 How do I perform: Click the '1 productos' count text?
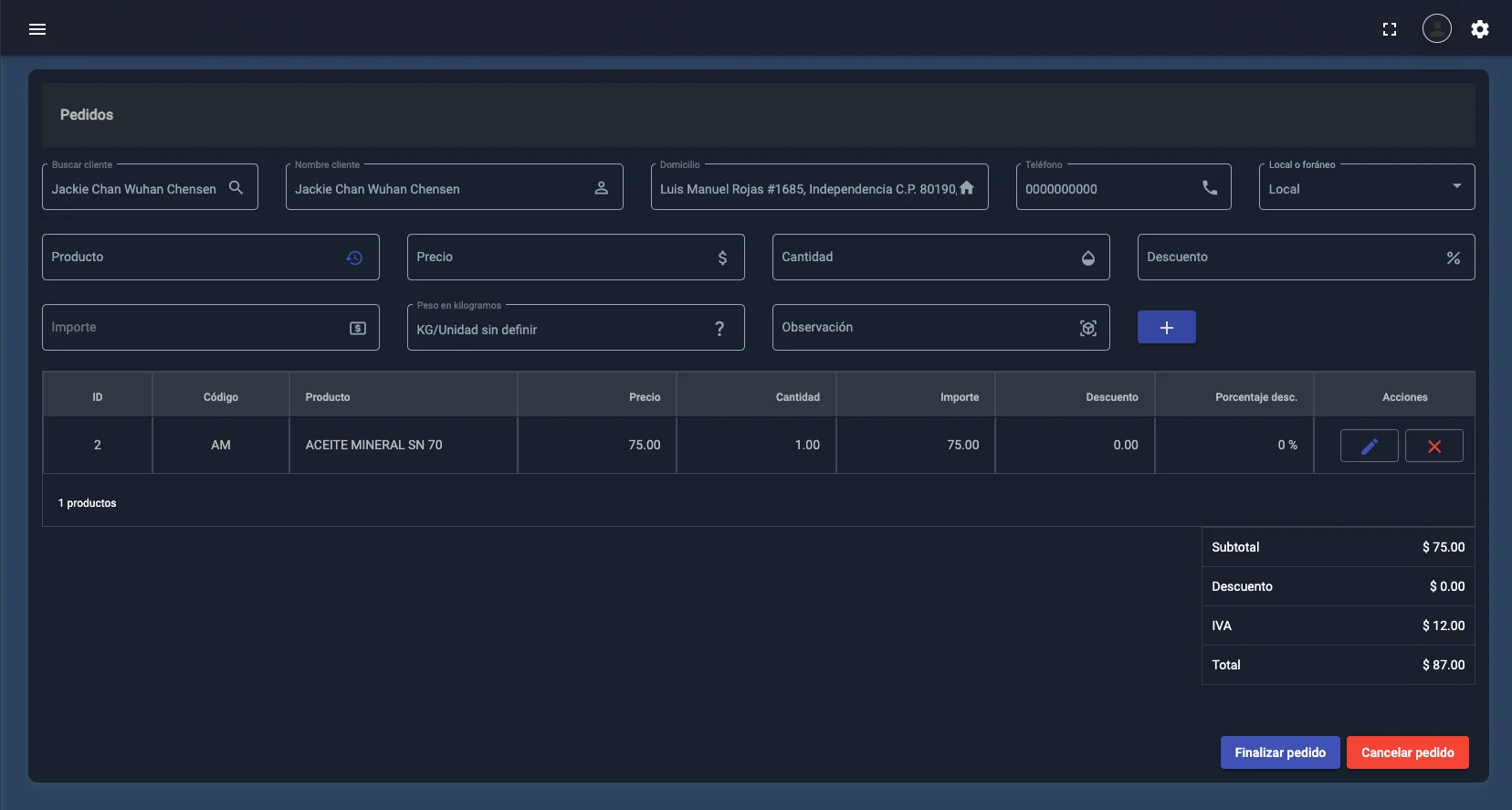coord(88,503)
